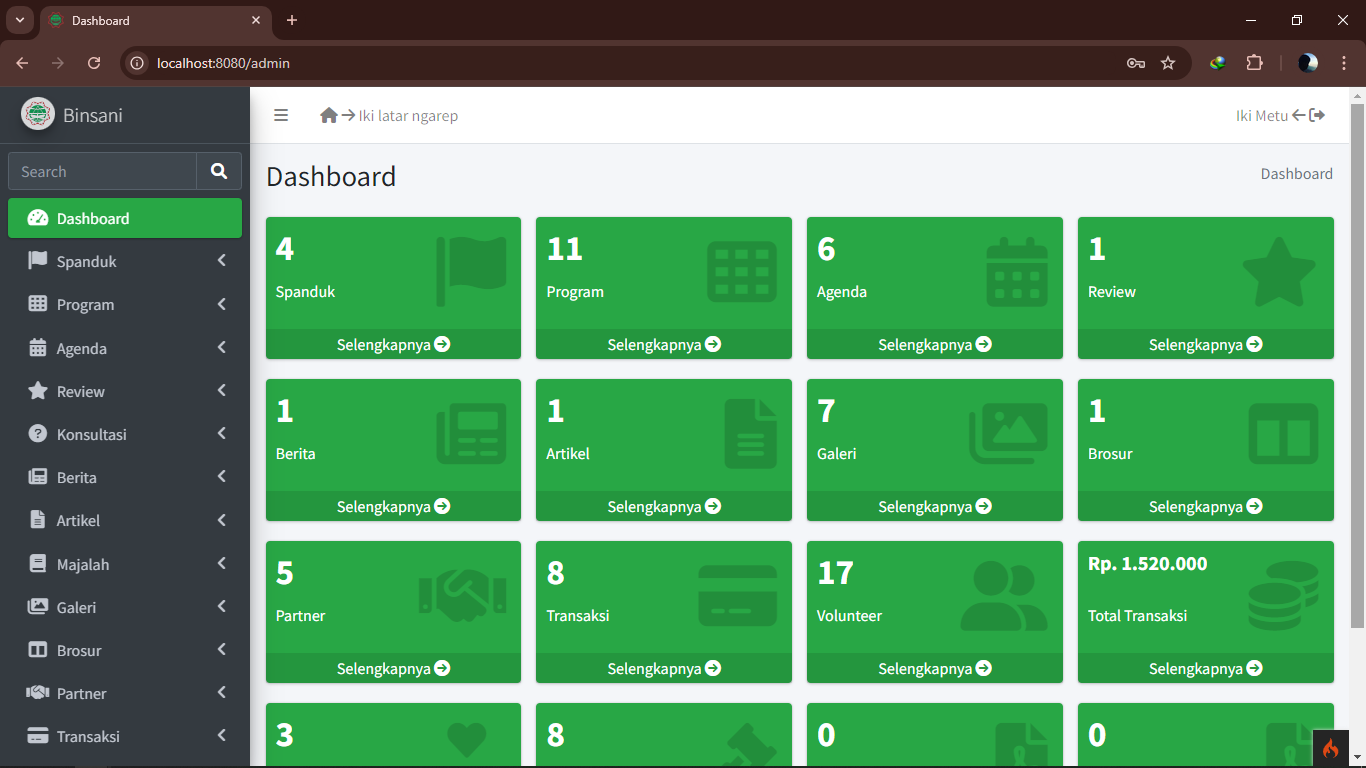The image size is (1366, 768).
Task: Open Selengkapnya link on the Program card
Action: click(x=664, y=344)
